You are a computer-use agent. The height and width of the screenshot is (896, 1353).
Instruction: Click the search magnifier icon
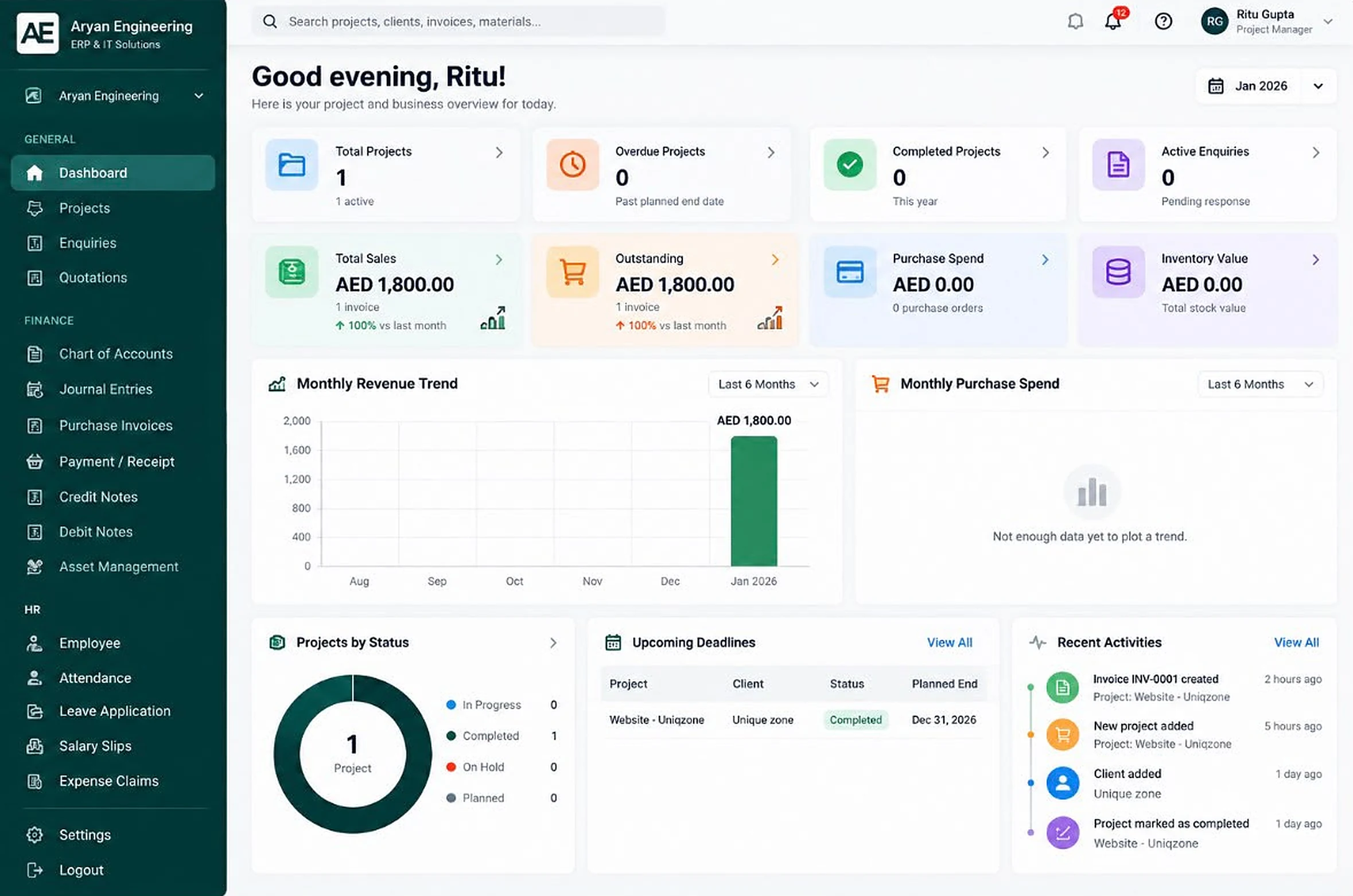(270, 22)
